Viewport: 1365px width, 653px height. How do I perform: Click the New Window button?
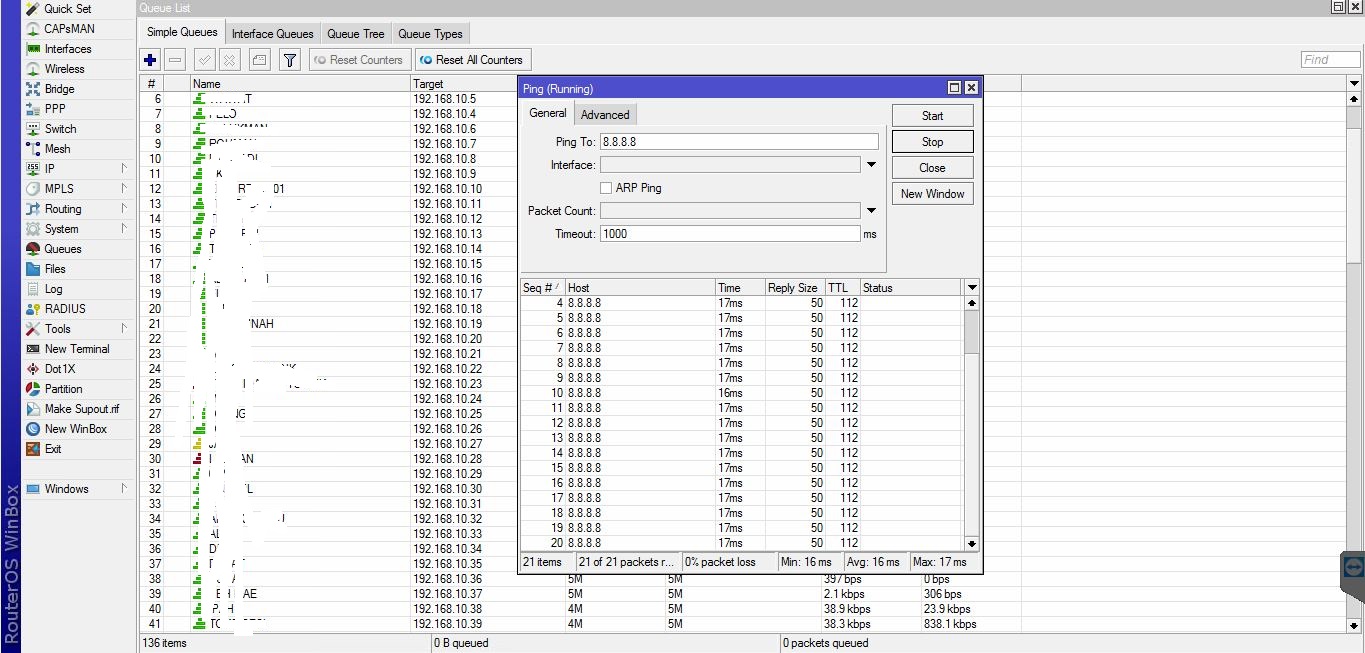point(932,194)
